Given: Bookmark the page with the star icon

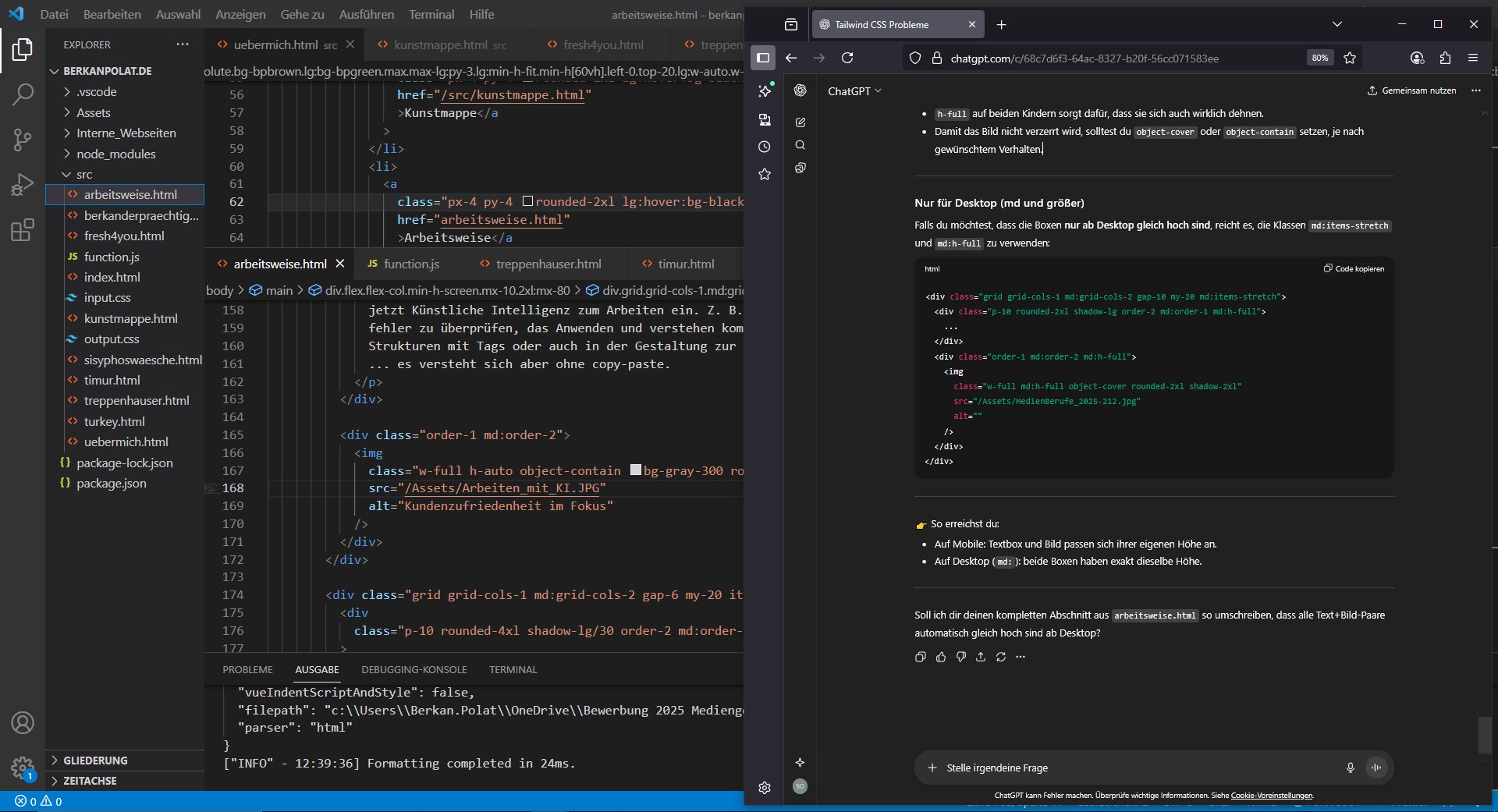Looking at the screenshot, I should tap(1350, 58).
